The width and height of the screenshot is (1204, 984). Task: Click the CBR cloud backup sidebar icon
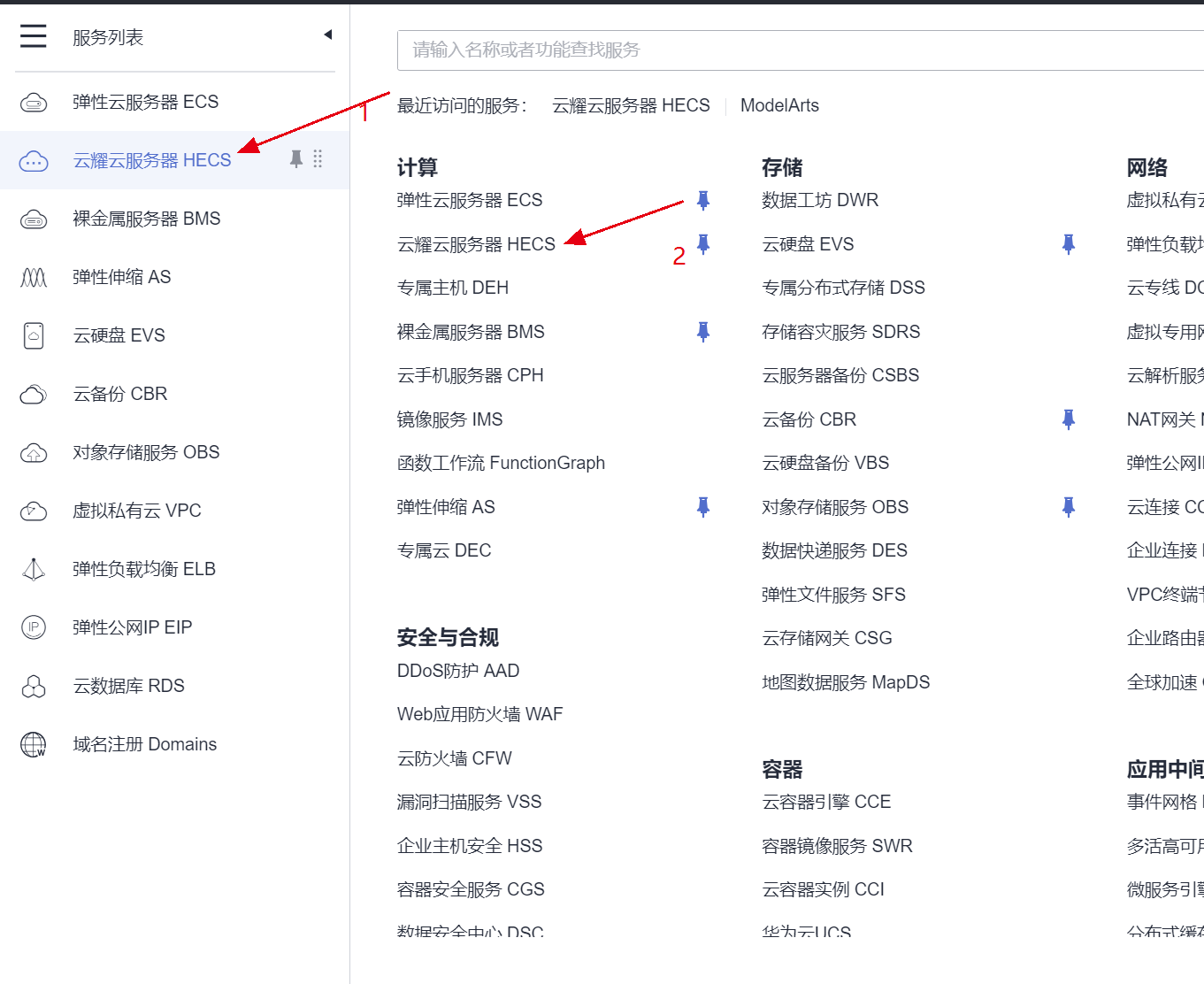(34, 395)
